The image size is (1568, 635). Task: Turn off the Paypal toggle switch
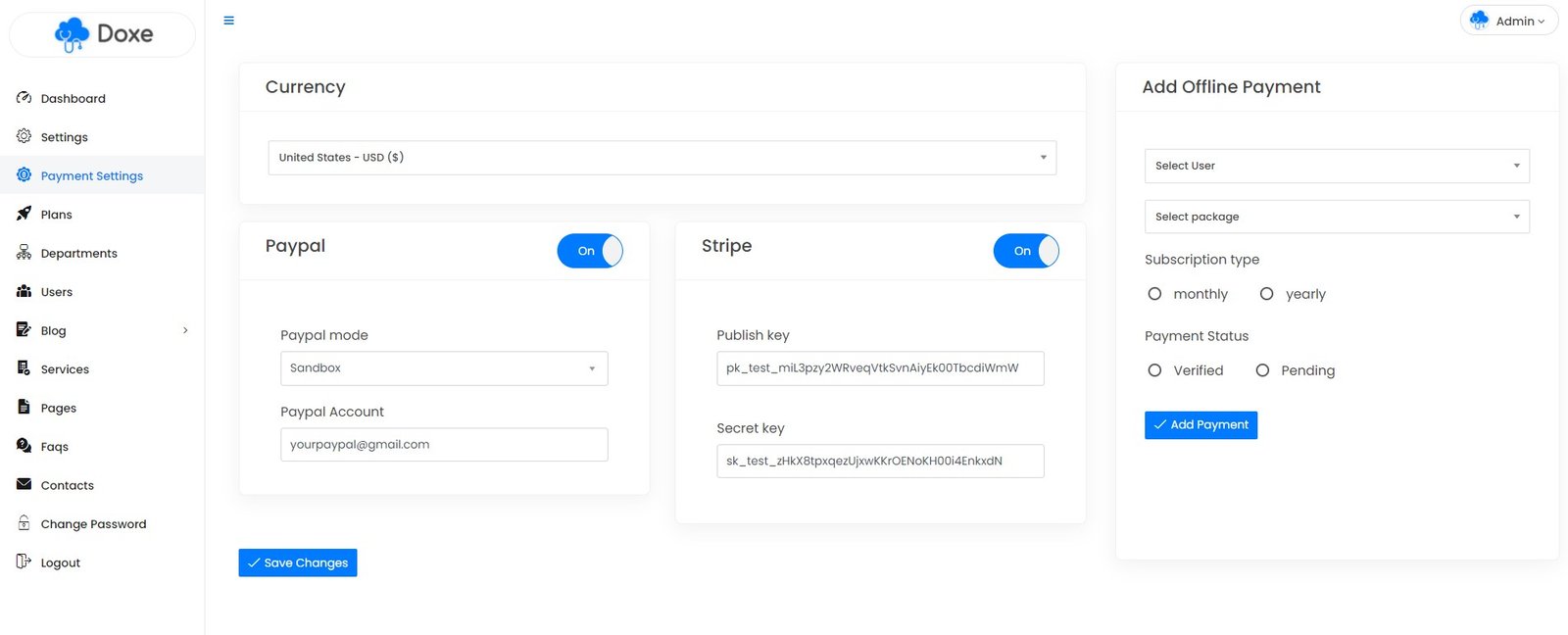tap(590, 251)
